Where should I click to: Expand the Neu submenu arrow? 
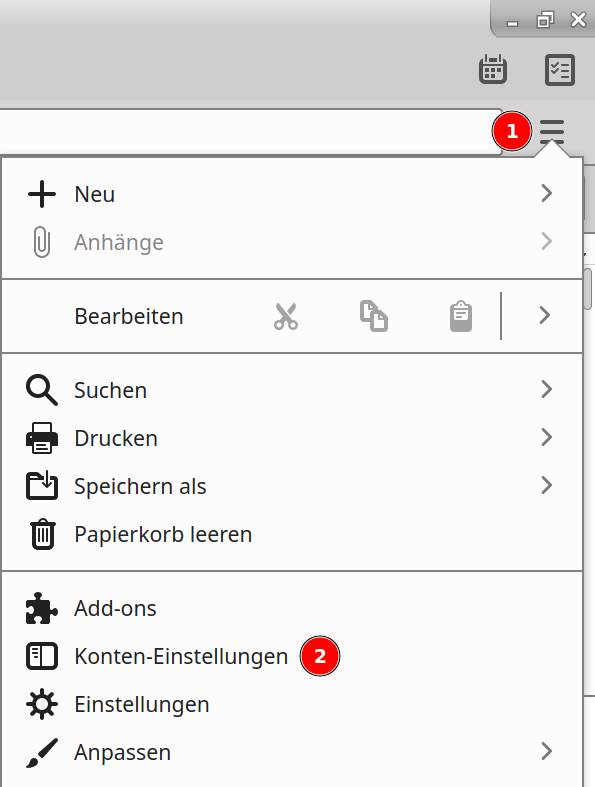pos(547,194)
